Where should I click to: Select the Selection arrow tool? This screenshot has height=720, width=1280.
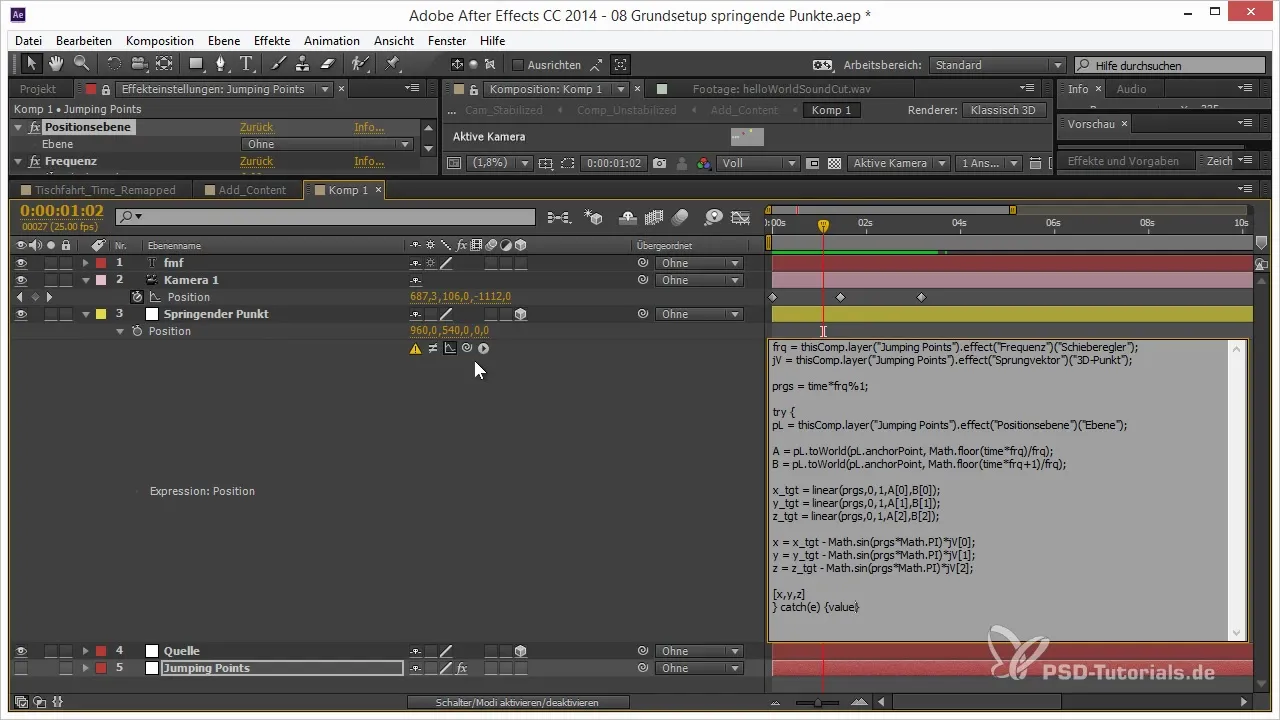(x=32, y=64)
